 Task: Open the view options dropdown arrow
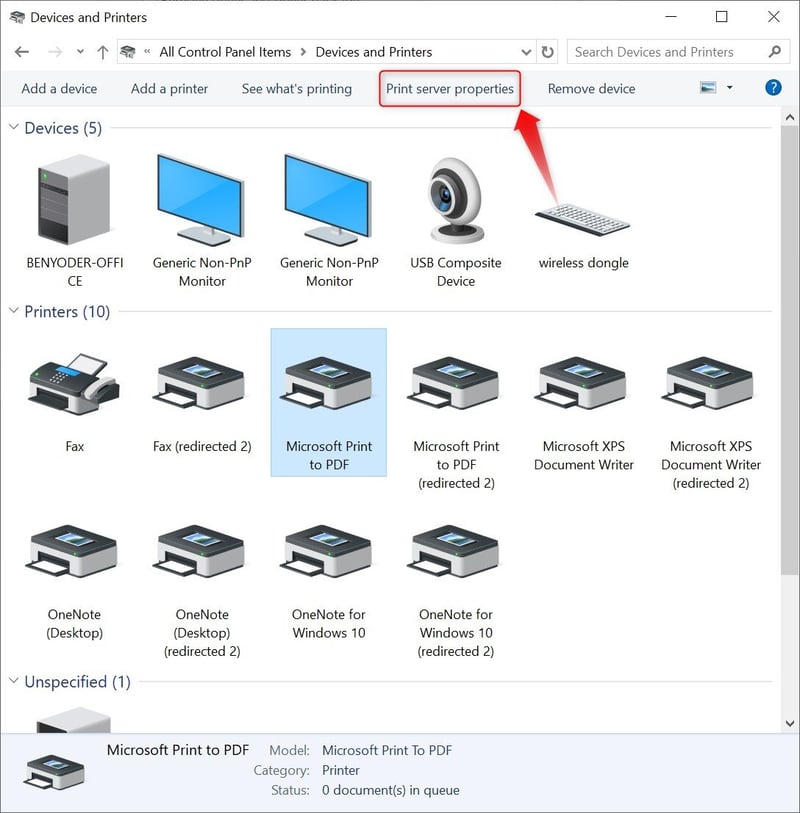click(x=729, y=88)
